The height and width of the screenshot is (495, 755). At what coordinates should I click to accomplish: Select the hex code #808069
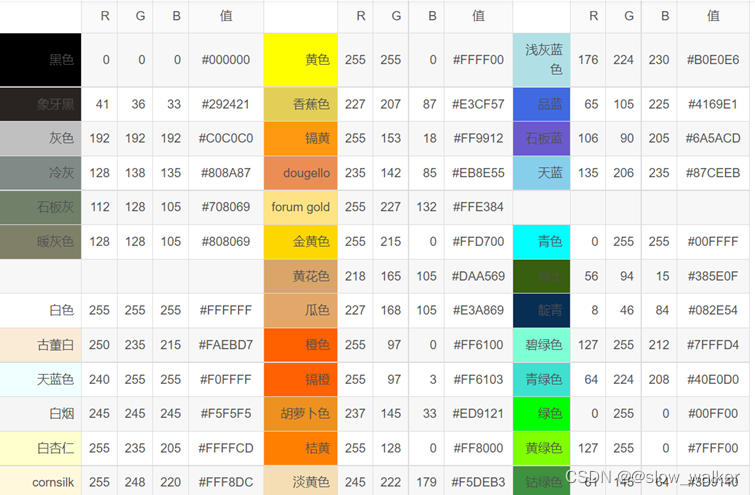(226, 242)
